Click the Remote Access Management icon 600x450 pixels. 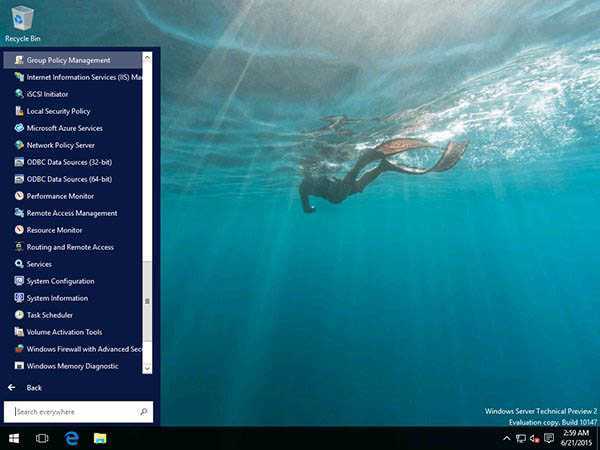click(x=19, y=213)
